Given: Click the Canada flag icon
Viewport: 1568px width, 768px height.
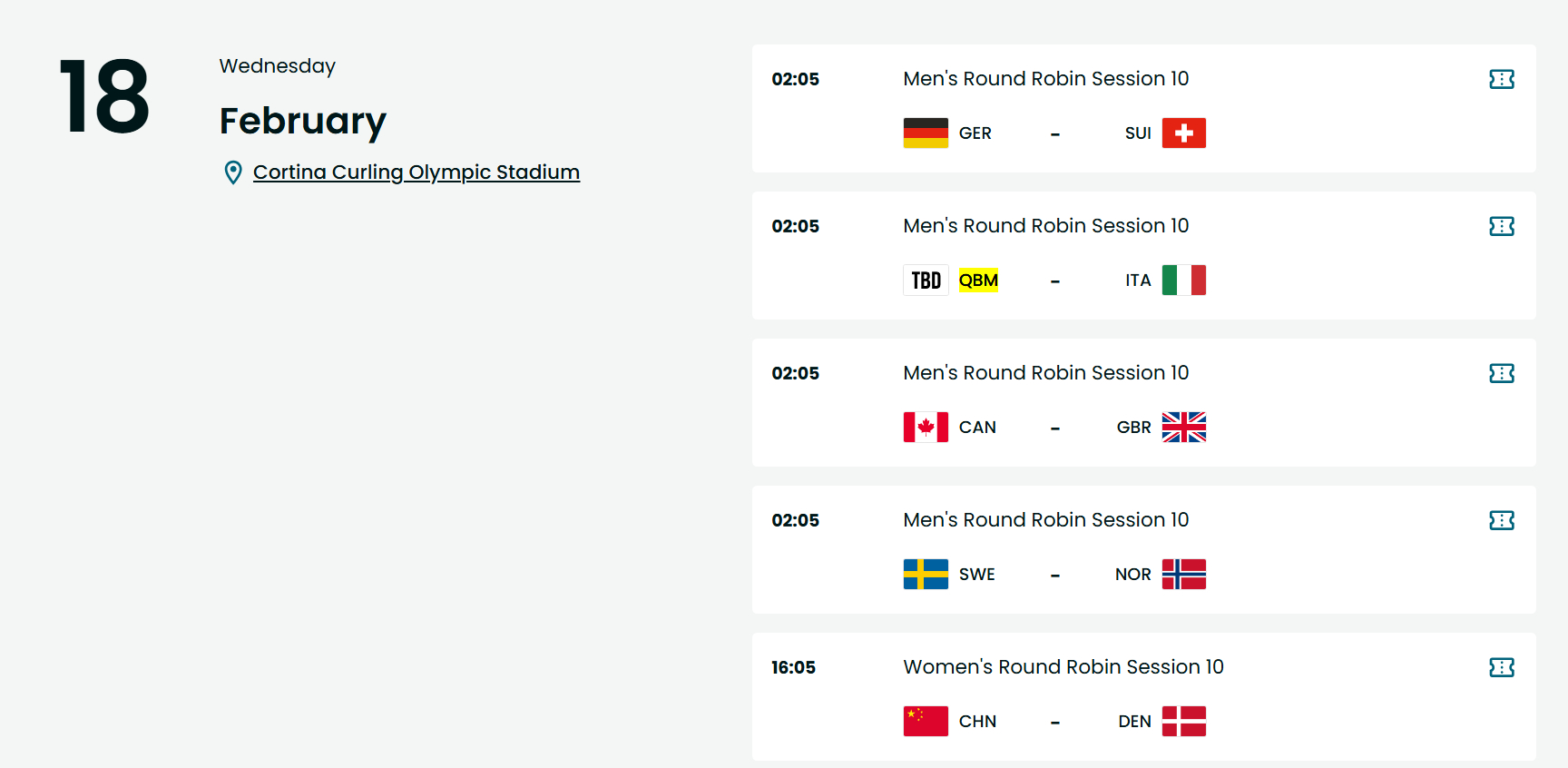Looking at the screenshot, I should coord(926,428).
